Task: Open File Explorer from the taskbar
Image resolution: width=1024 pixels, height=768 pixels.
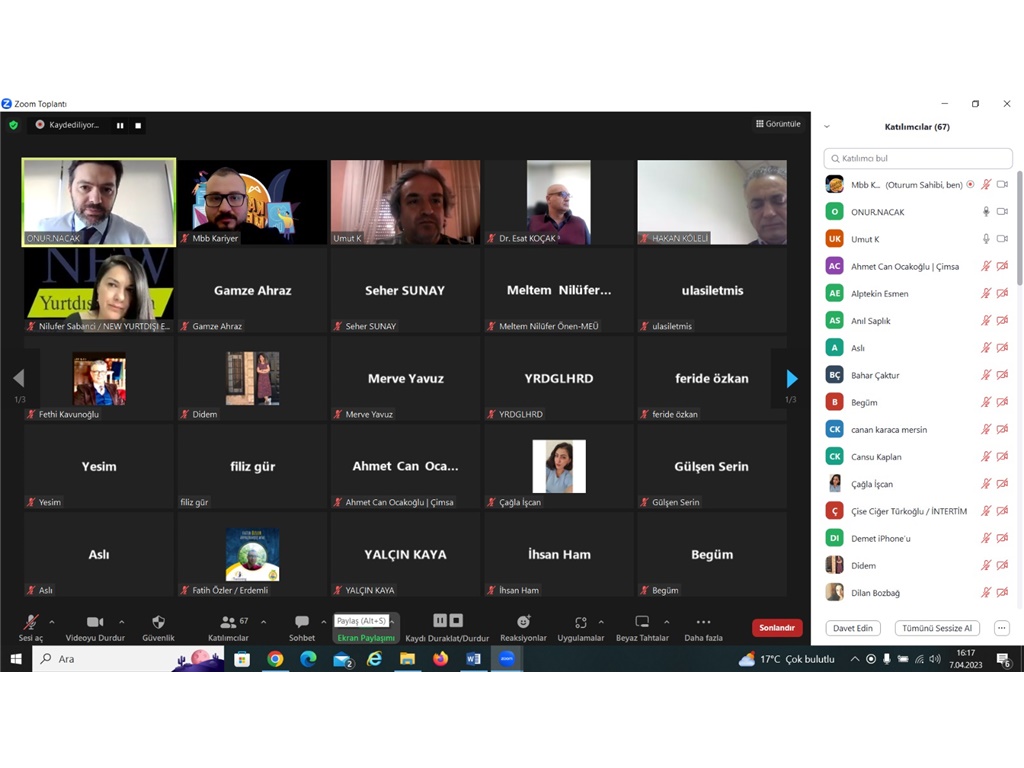Action: [408, 659]
